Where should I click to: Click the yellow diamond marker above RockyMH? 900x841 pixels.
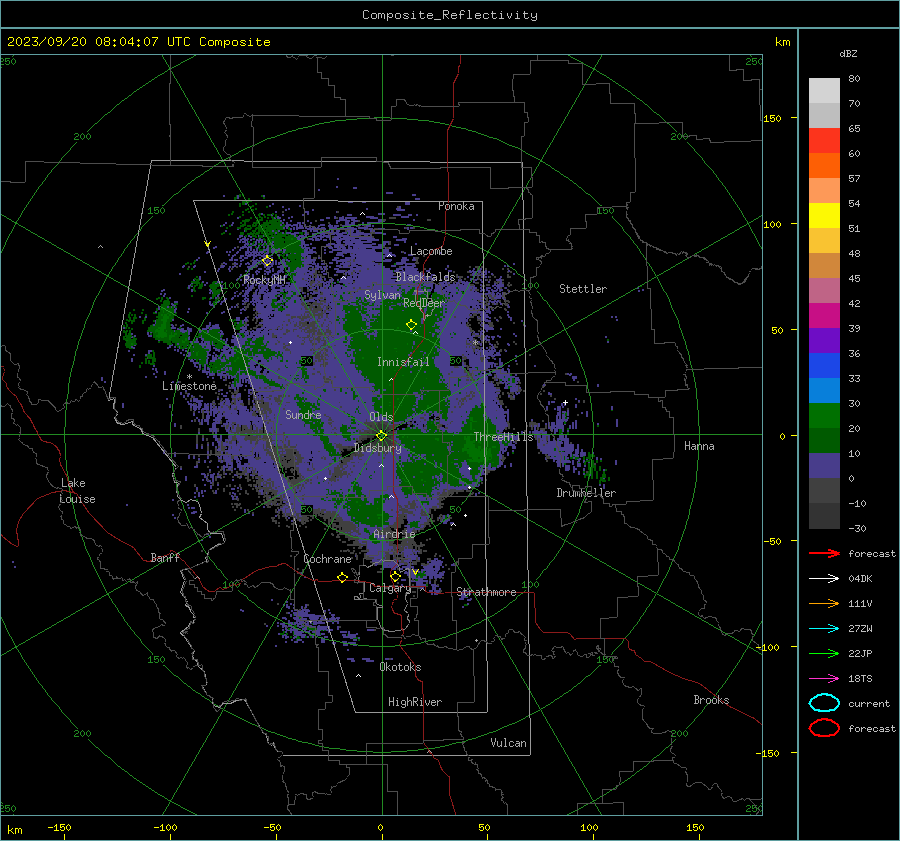click(x=267, y=261)
